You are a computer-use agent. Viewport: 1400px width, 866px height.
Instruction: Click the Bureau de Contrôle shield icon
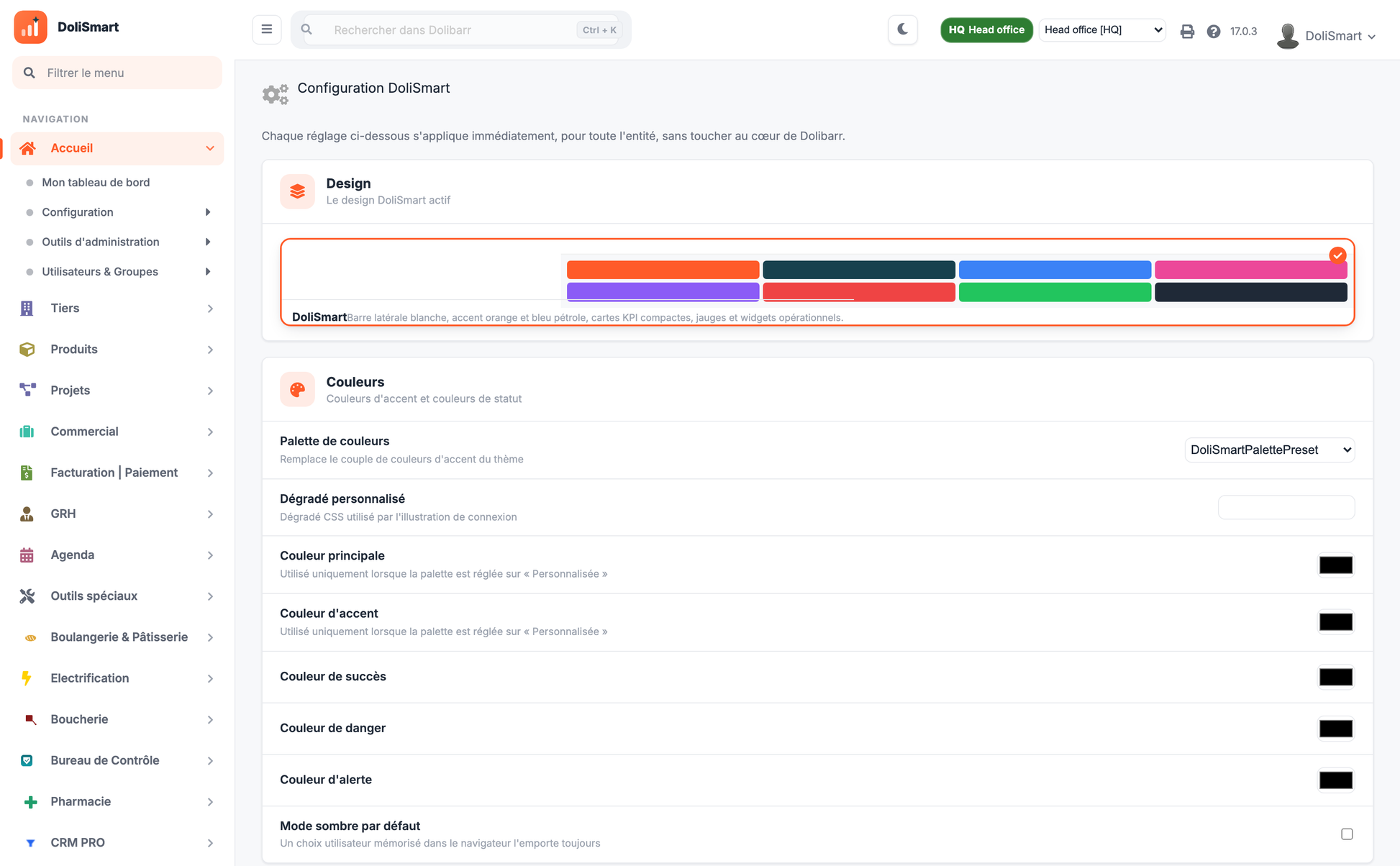[27, 760]
